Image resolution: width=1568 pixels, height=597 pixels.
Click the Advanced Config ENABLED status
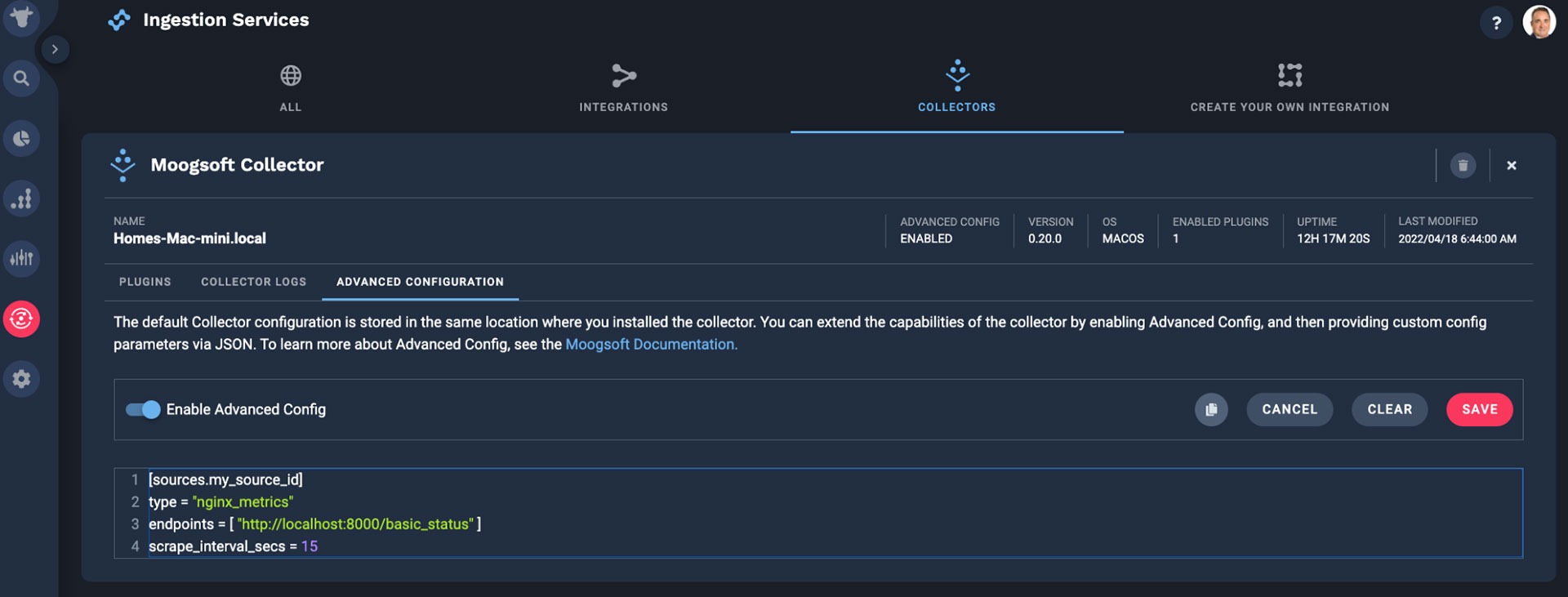click(926, 238)
